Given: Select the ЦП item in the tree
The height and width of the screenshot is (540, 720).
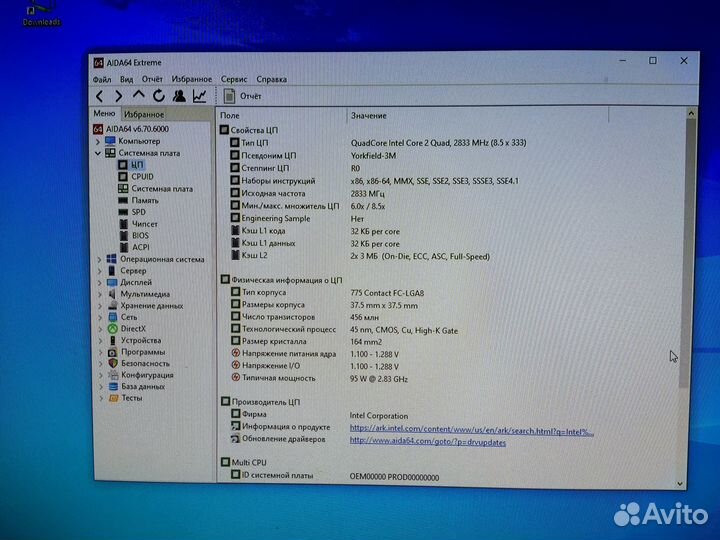Looking at the screenshot, I should tap(137, 164).
